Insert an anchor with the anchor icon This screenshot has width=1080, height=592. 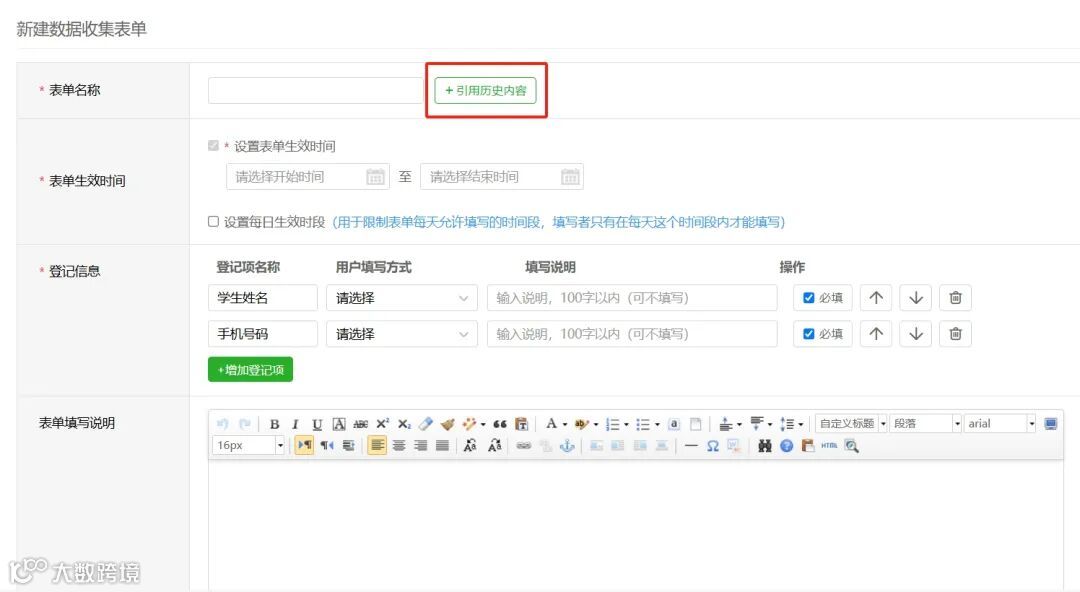pyautogui.click(x=567, y=446)
